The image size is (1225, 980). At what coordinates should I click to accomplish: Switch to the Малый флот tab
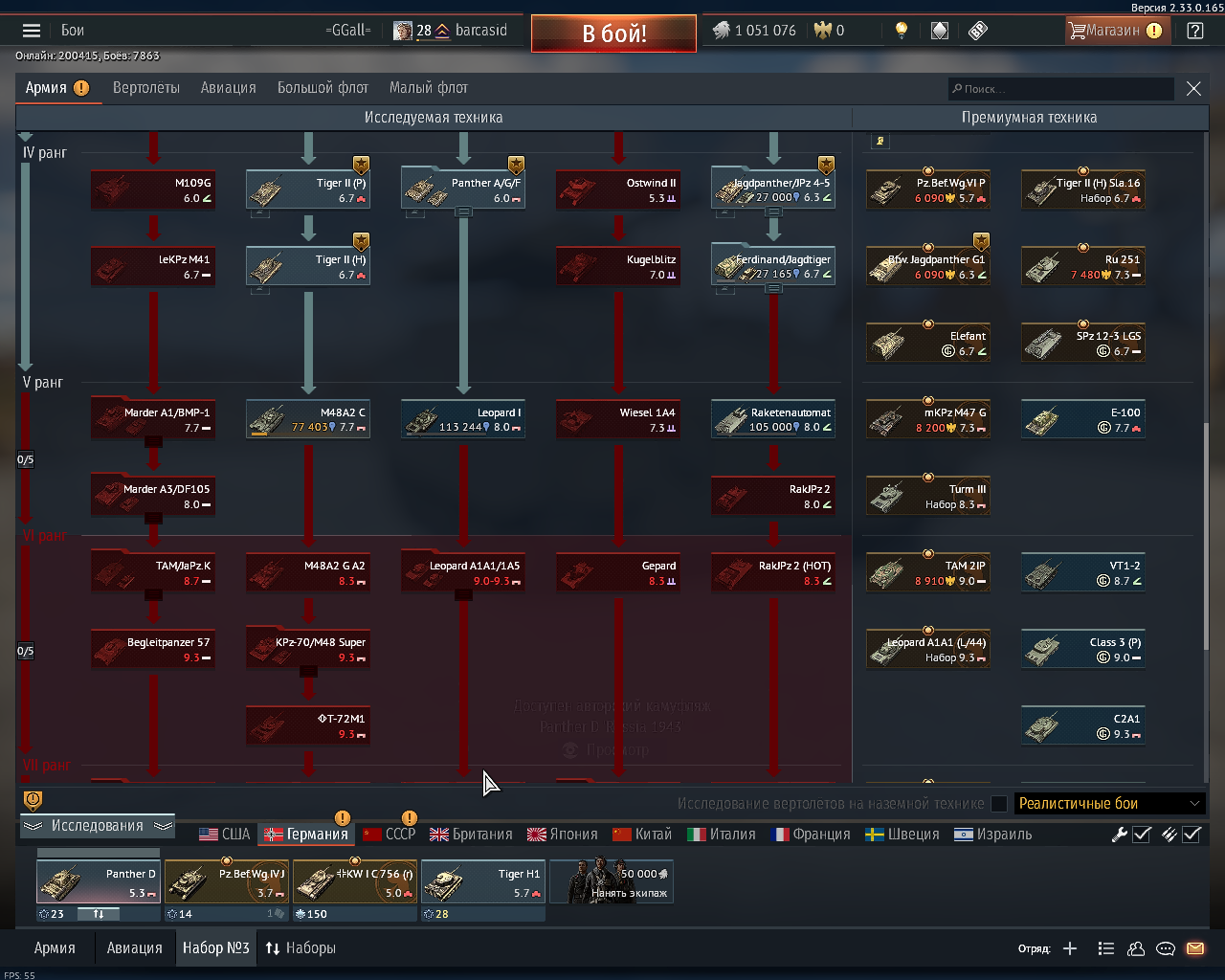tap(429, 88)
